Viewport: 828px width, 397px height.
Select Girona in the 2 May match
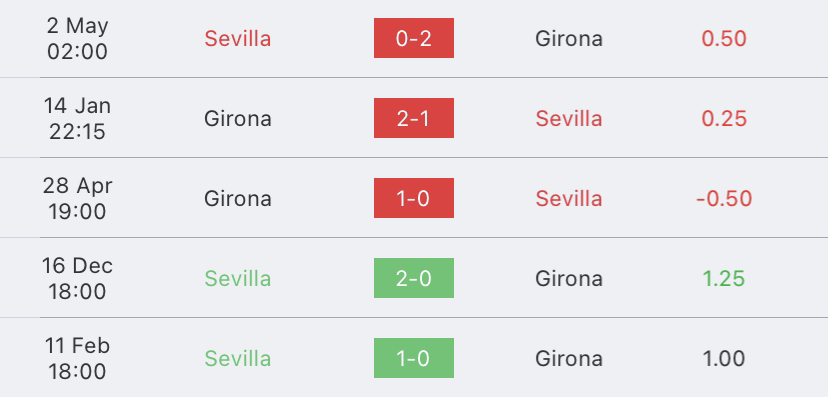pyautogui.click(x=569, y=39)
